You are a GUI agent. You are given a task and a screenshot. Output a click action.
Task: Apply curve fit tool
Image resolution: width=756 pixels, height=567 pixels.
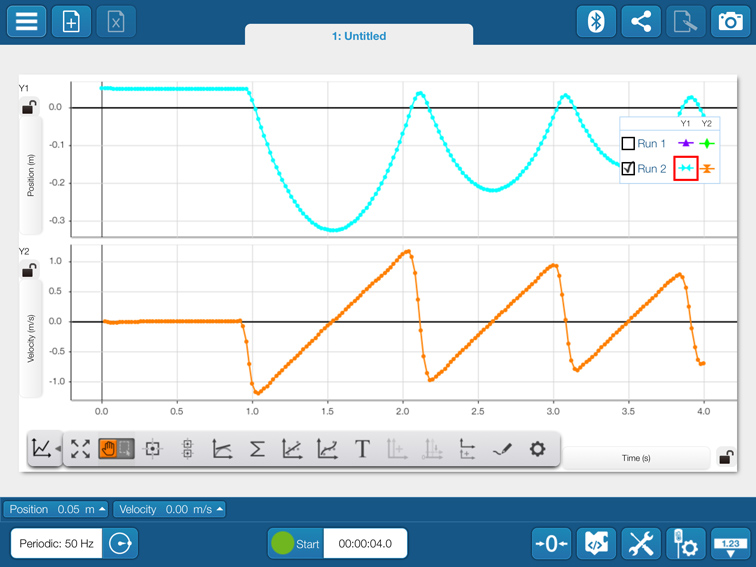[327, 449]
